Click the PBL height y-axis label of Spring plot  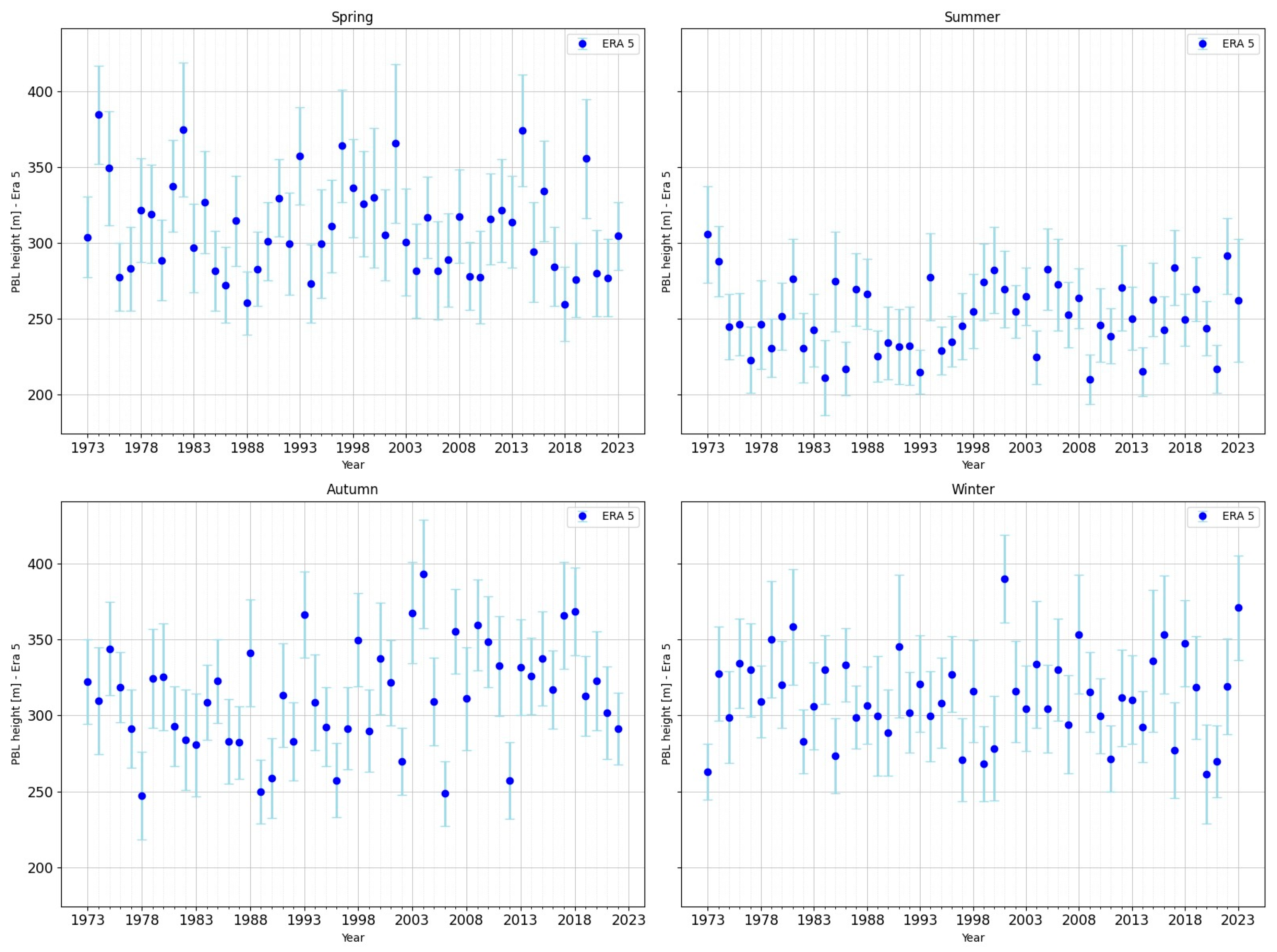click(15, 232)
